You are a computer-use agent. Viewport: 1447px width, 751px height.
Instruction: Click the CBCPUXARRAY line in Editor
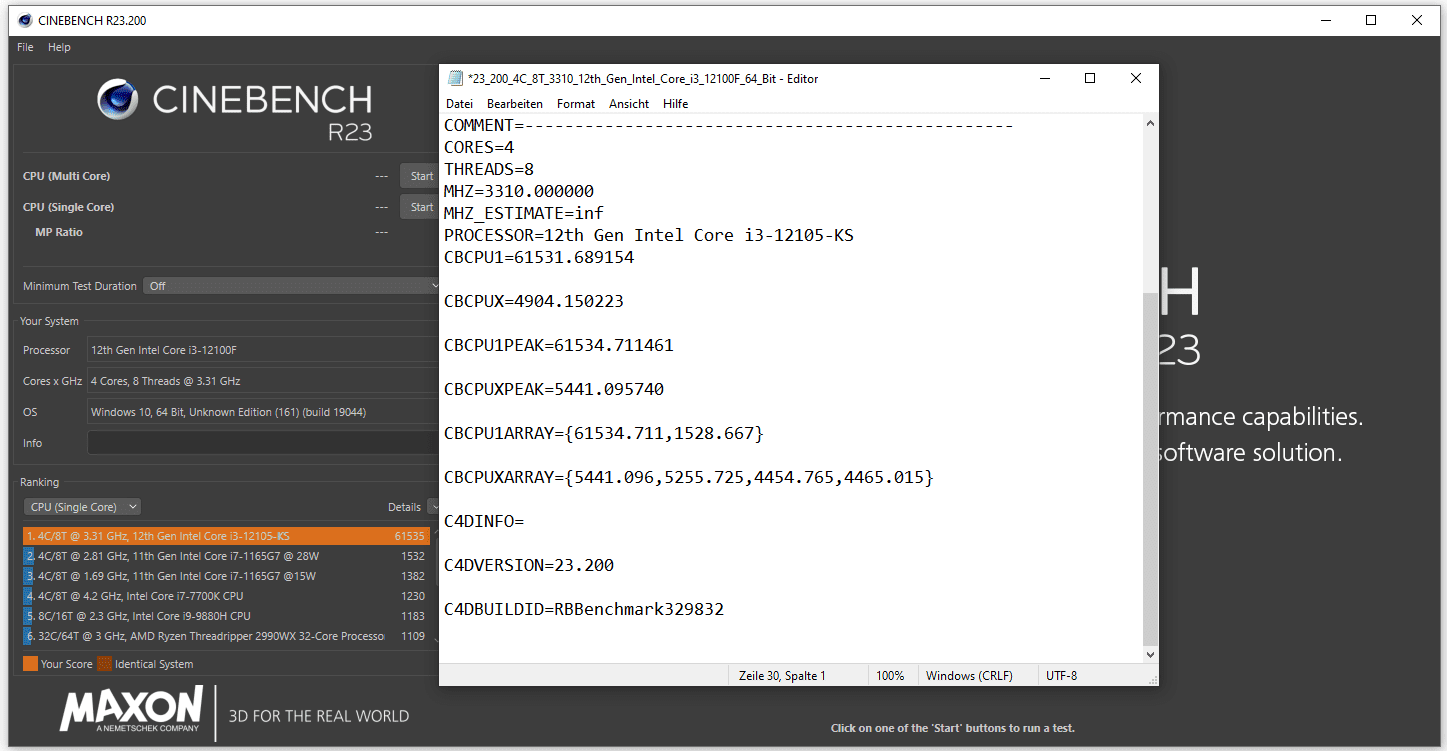[x=689, y=477]
